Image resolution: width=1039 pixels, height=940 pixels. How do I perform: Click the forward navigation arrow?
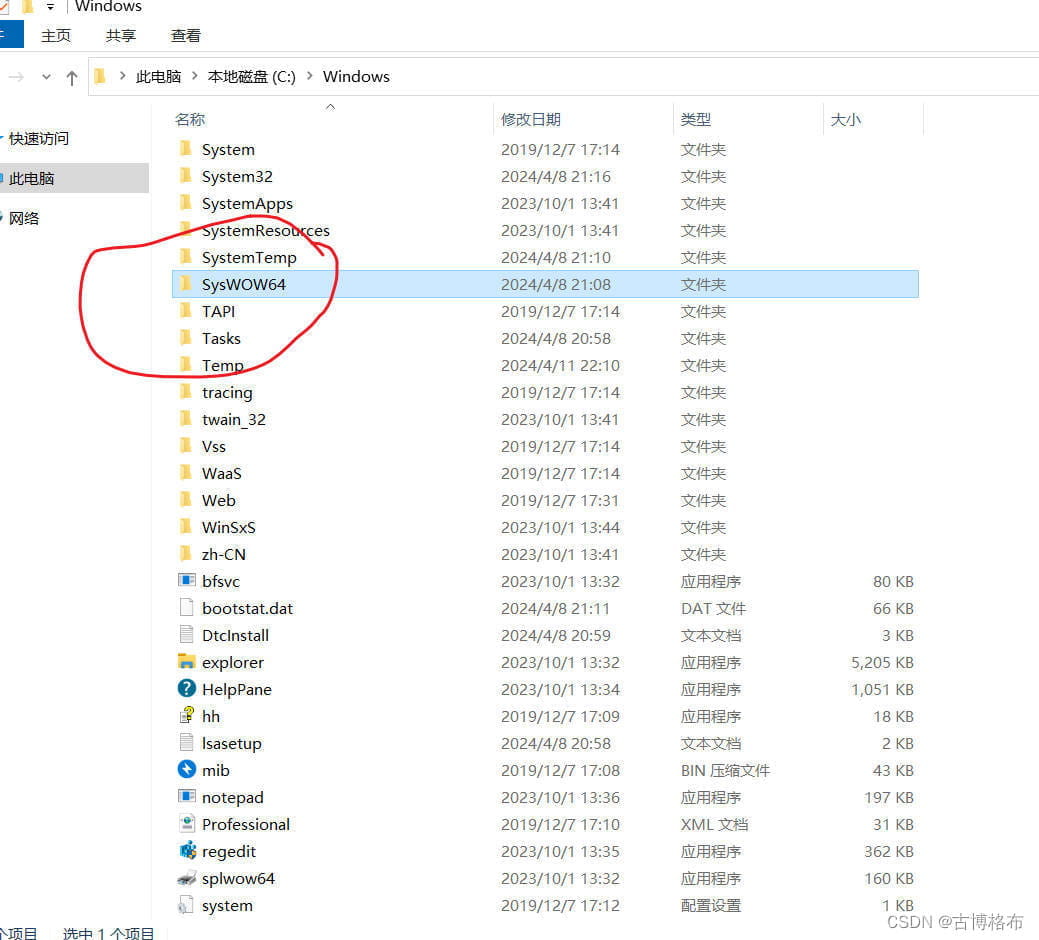coord(17,78)
